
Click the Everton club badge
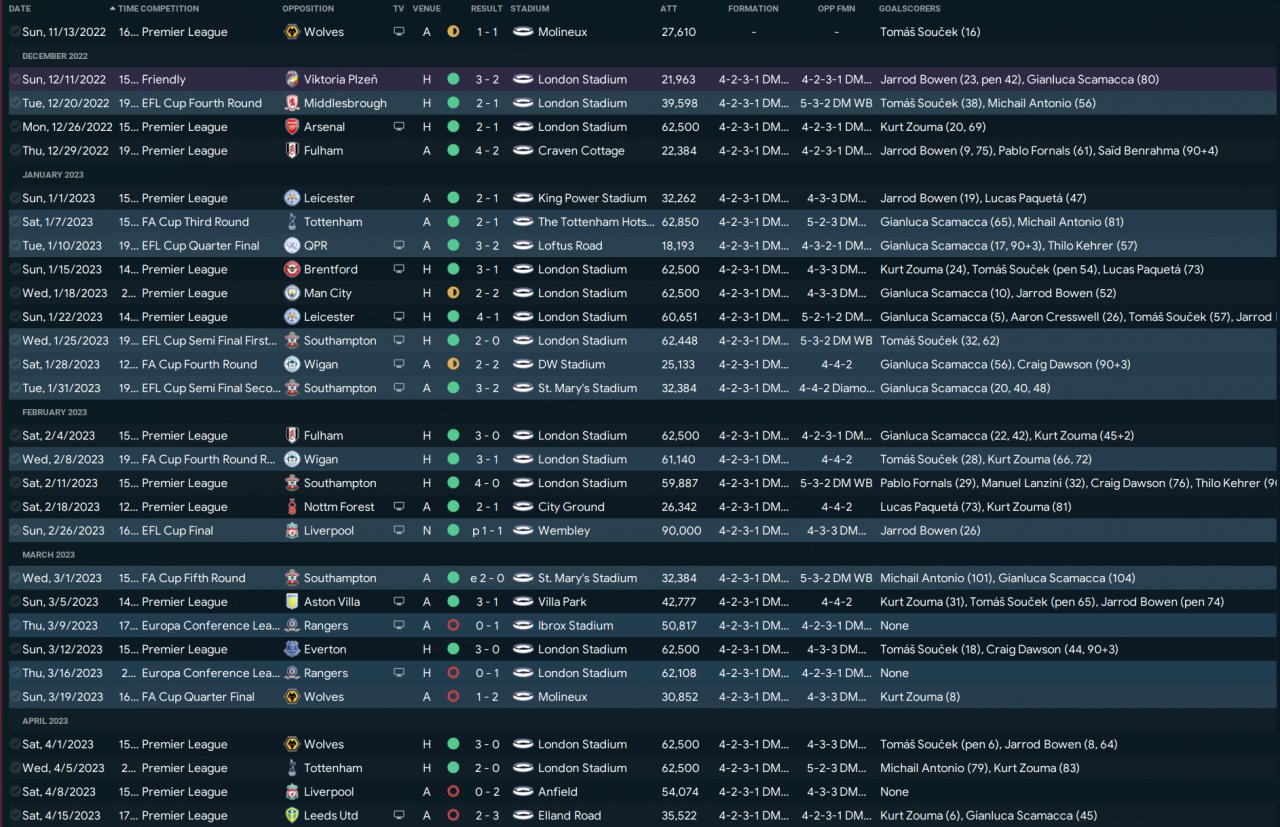[x=292, y=650]
